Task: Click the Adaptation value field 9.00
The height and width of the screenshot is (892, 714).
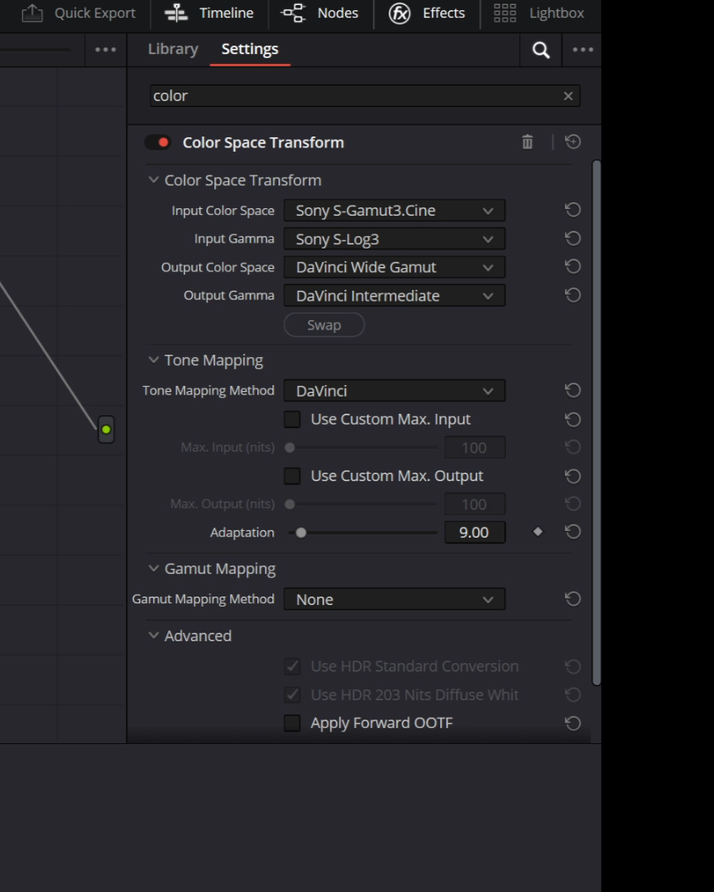Action: click(x=474, y=532)
